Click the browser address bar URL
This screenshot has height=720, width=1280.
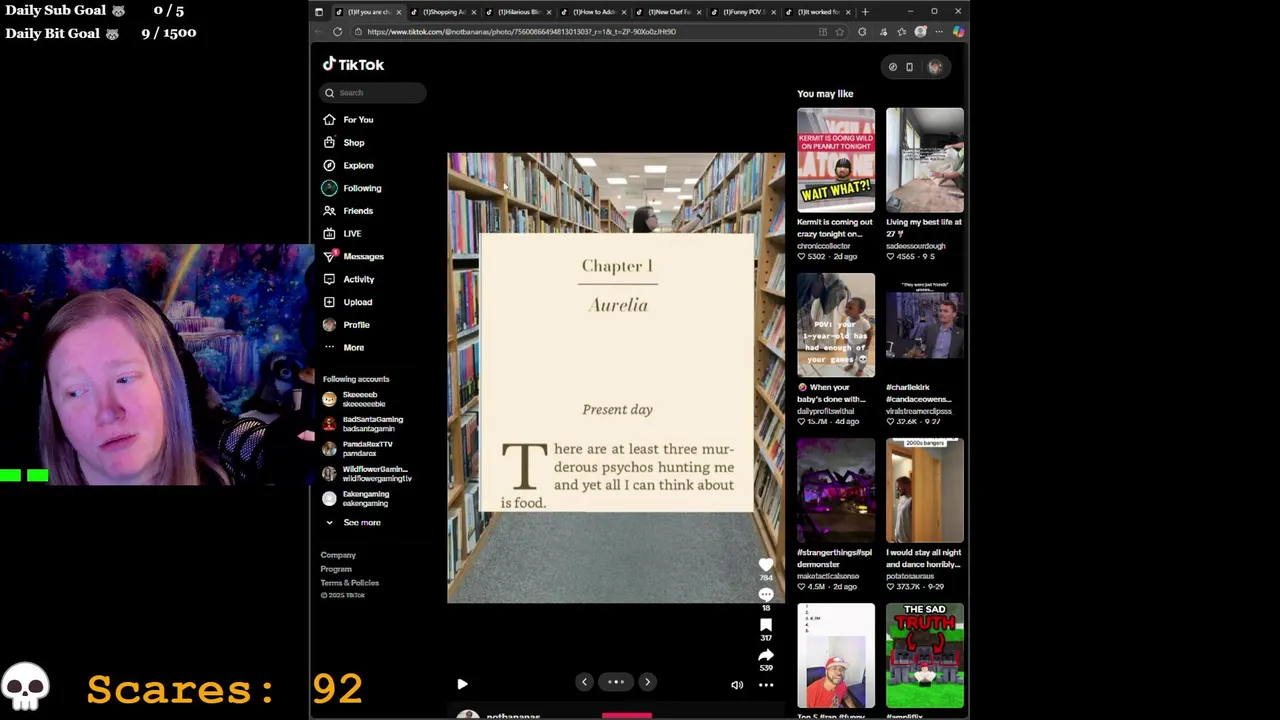tap(521, 32)
